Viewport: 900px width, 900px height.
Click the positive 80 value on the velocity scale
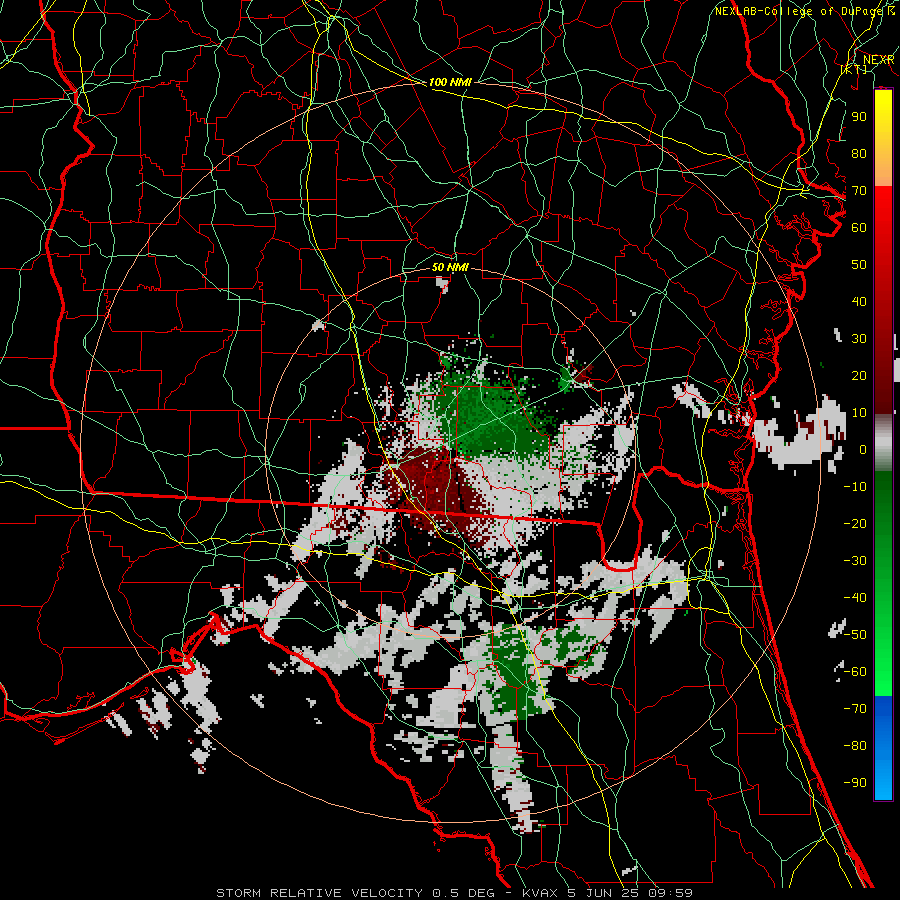tap(859, 154)
